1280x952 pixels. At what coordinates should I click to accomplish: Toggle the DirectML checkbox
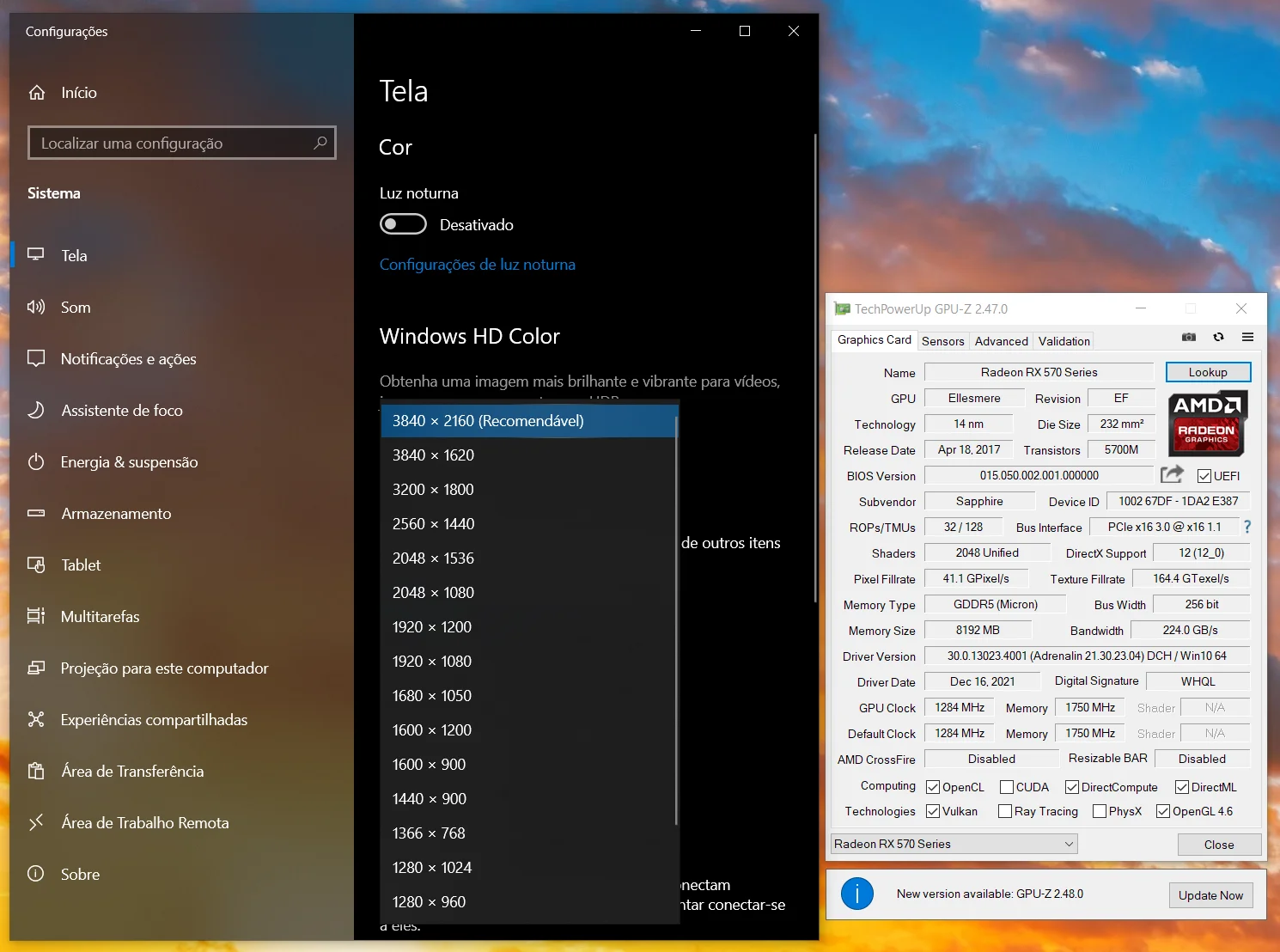[1182, 787]
